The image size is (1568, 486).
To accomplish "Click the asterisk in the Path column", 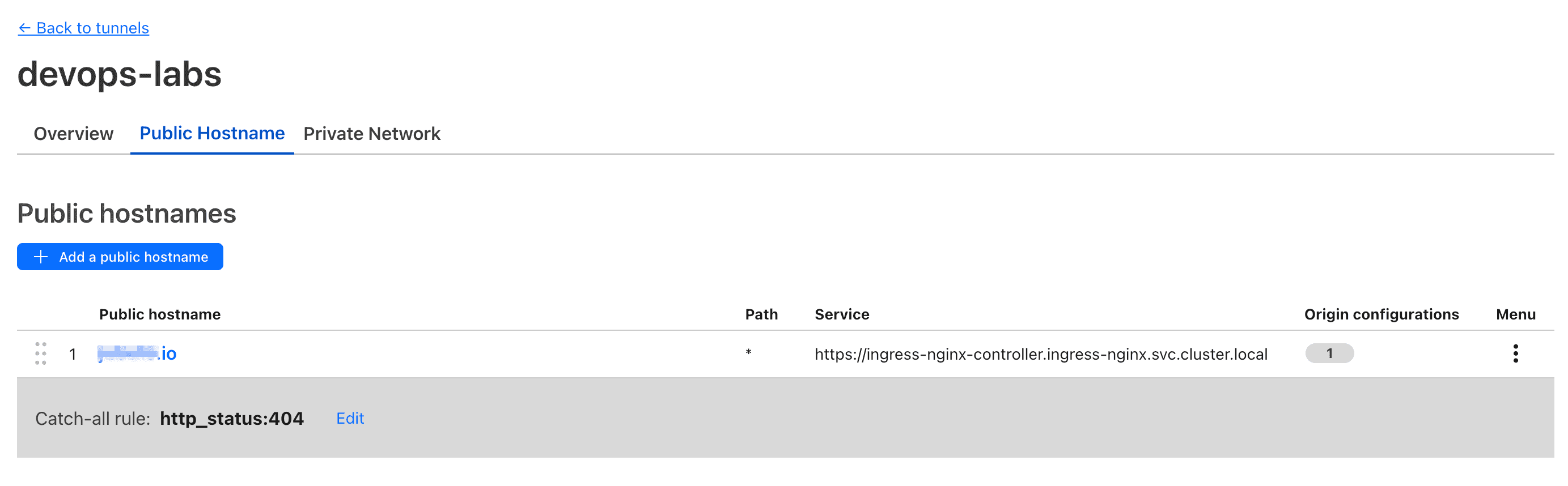I will 748,353.
